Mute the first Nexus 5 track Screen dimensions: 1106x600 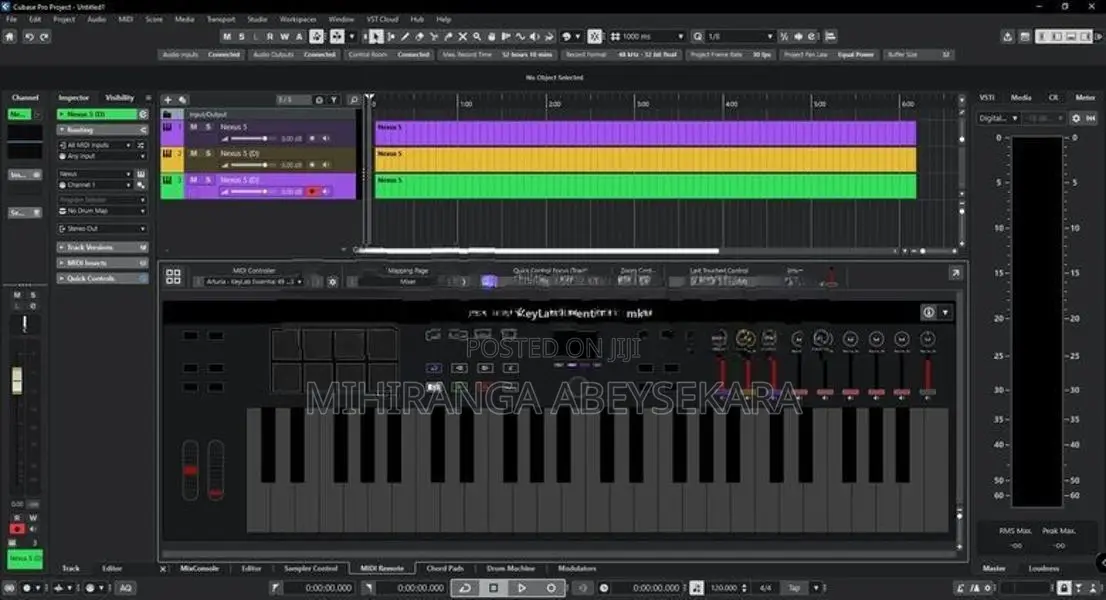pos(193,127)
